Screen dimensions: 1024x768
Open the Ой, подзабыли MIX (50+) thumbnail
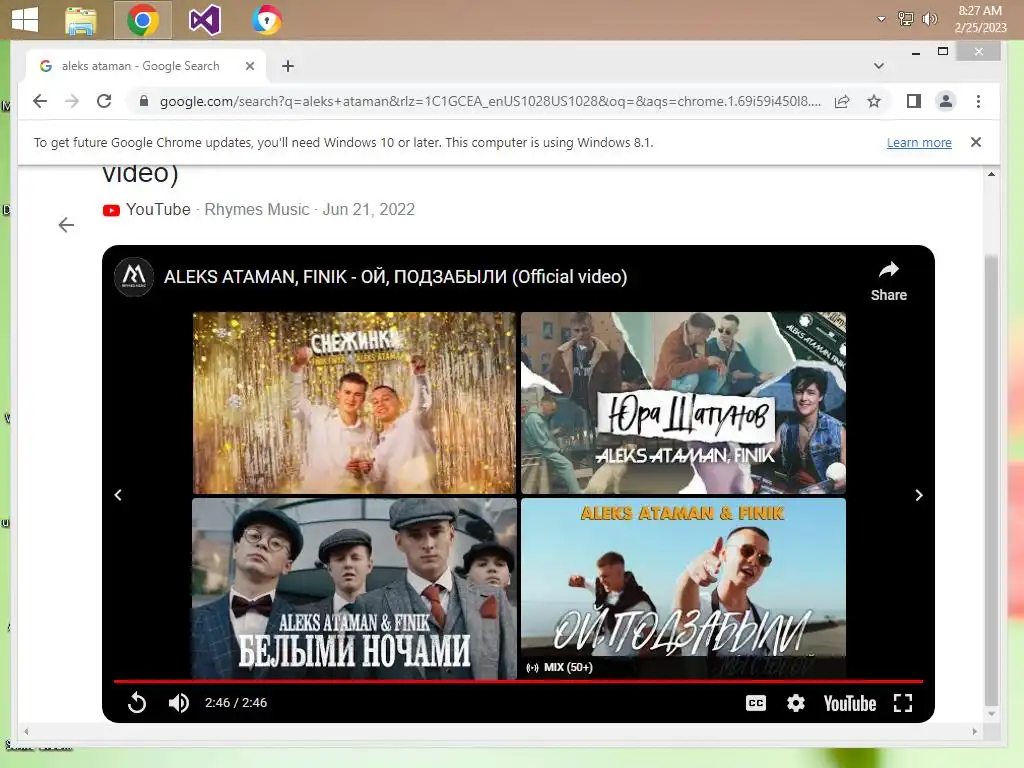(683, 588)
